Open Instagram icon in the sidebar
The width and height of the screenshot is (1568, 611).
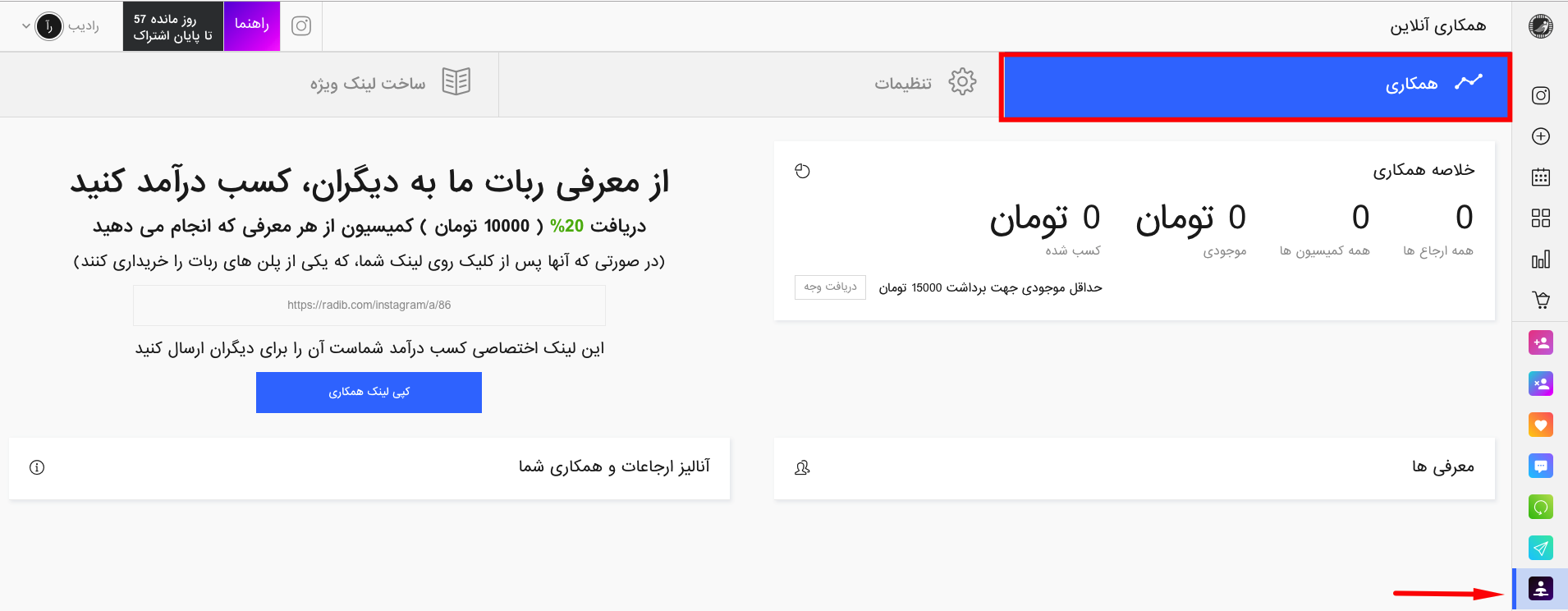pyautogui.click(x=1541, y=95)
